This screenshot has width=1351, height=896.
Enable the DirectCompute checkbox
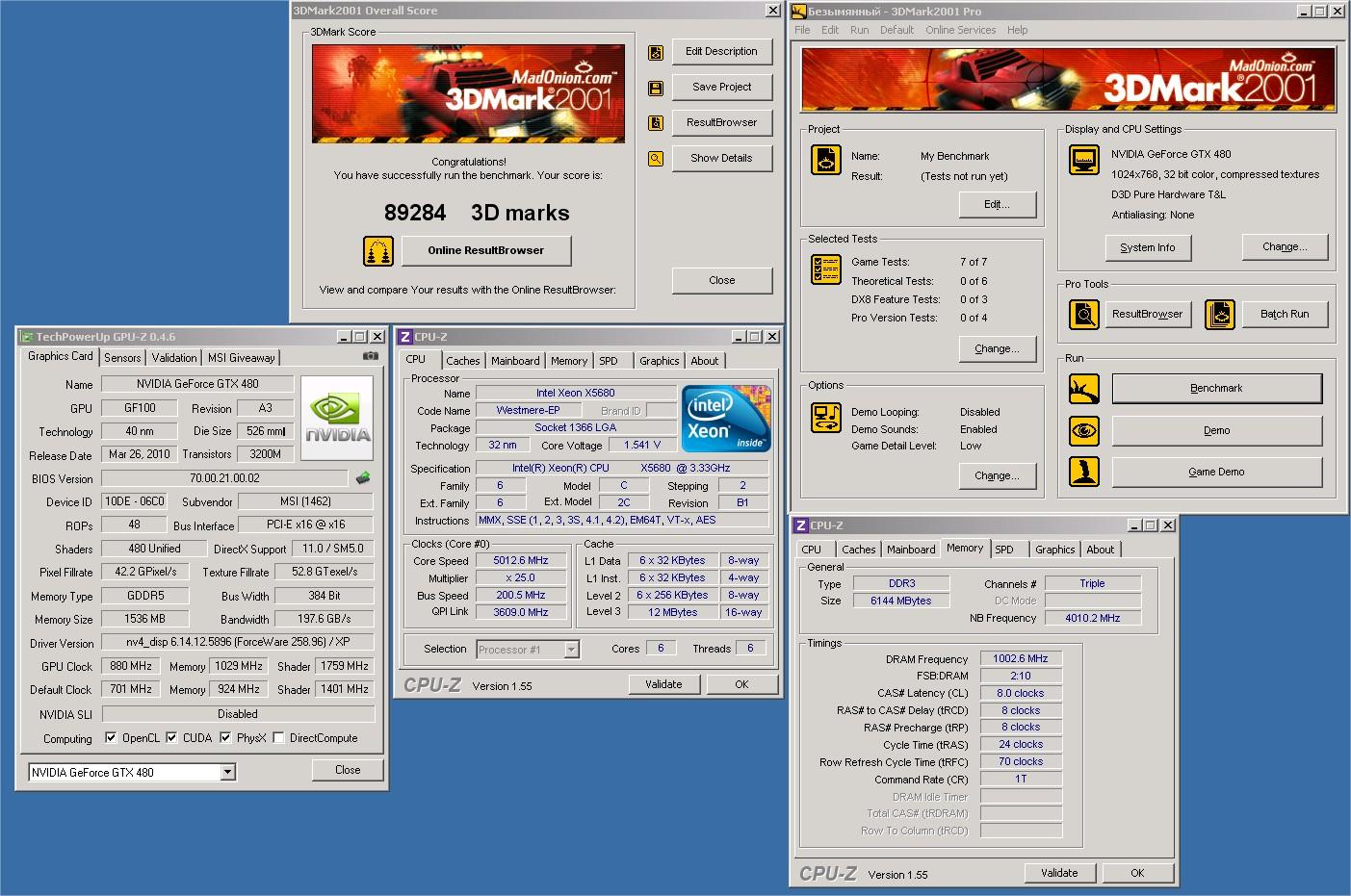pos(278,738)
